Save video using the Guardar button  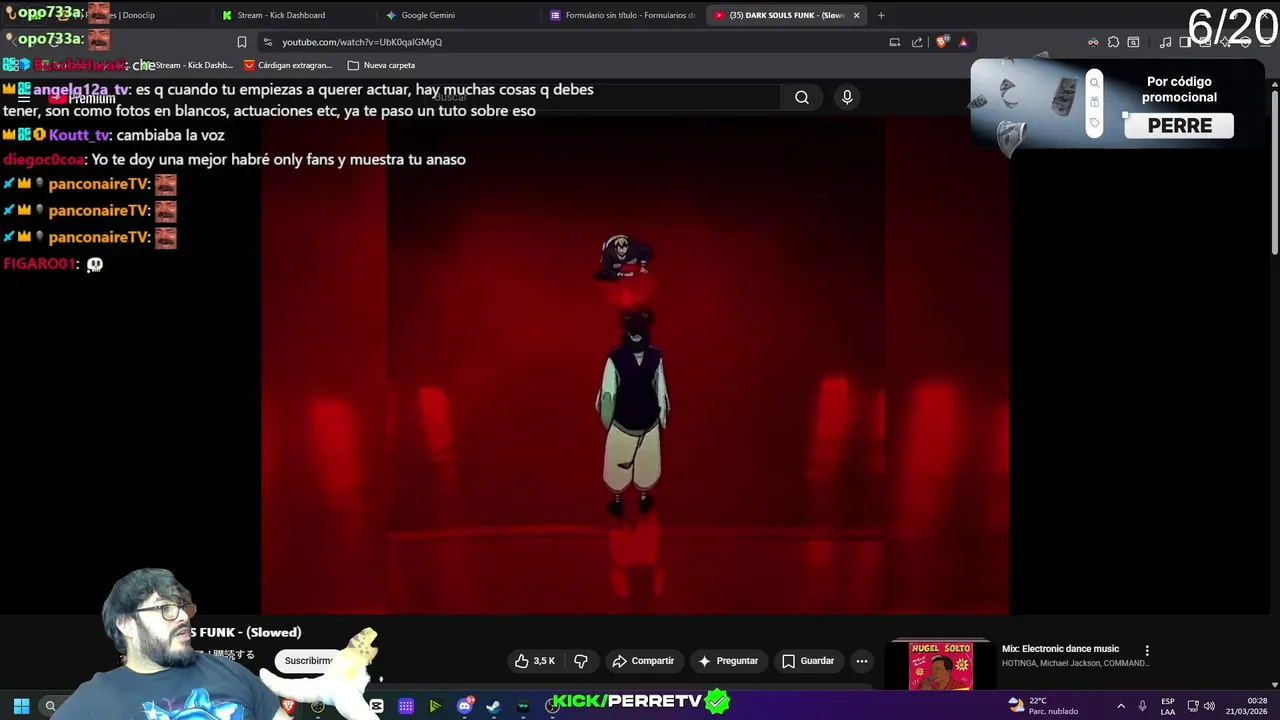[x=808, y=661]
